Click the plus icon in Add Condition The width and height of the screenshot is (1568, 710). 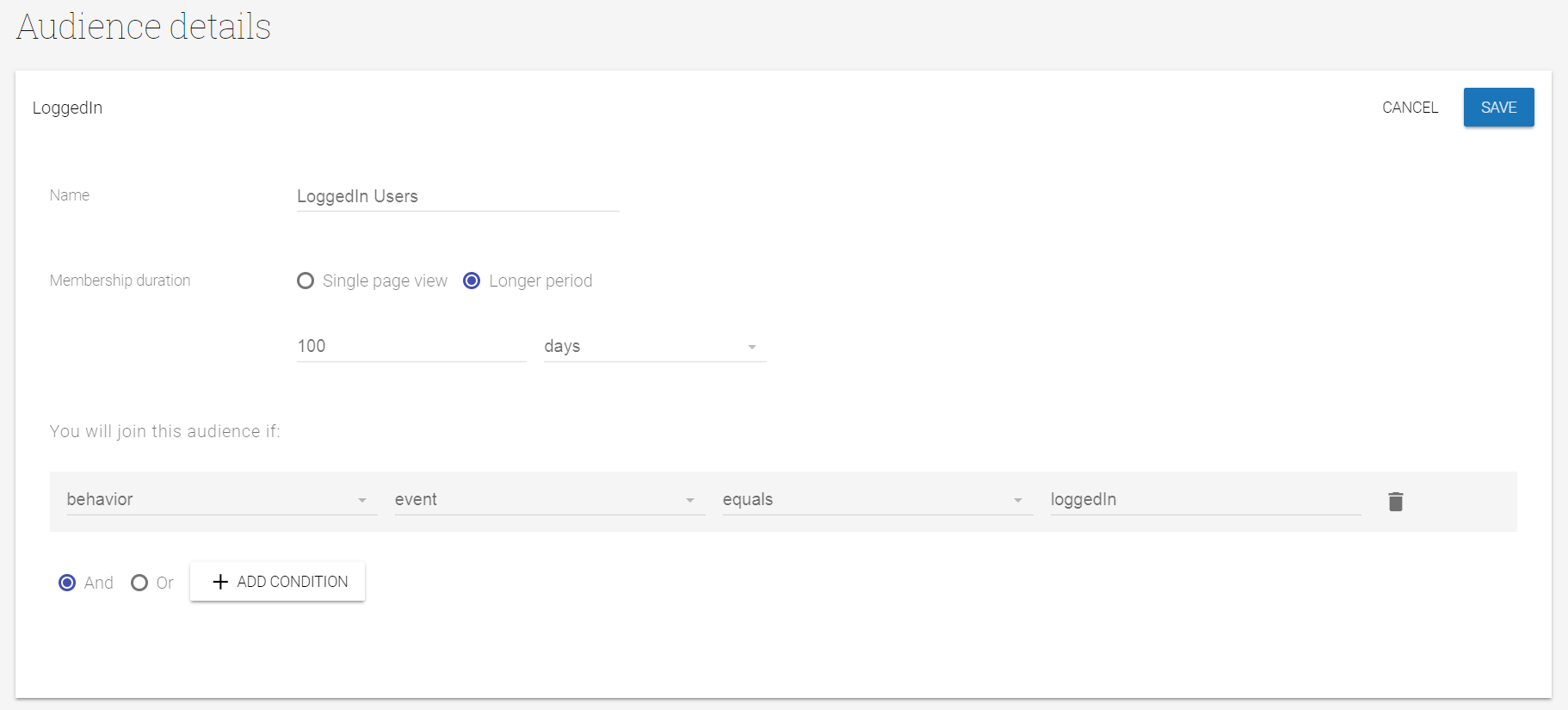(x=220, y=582)
